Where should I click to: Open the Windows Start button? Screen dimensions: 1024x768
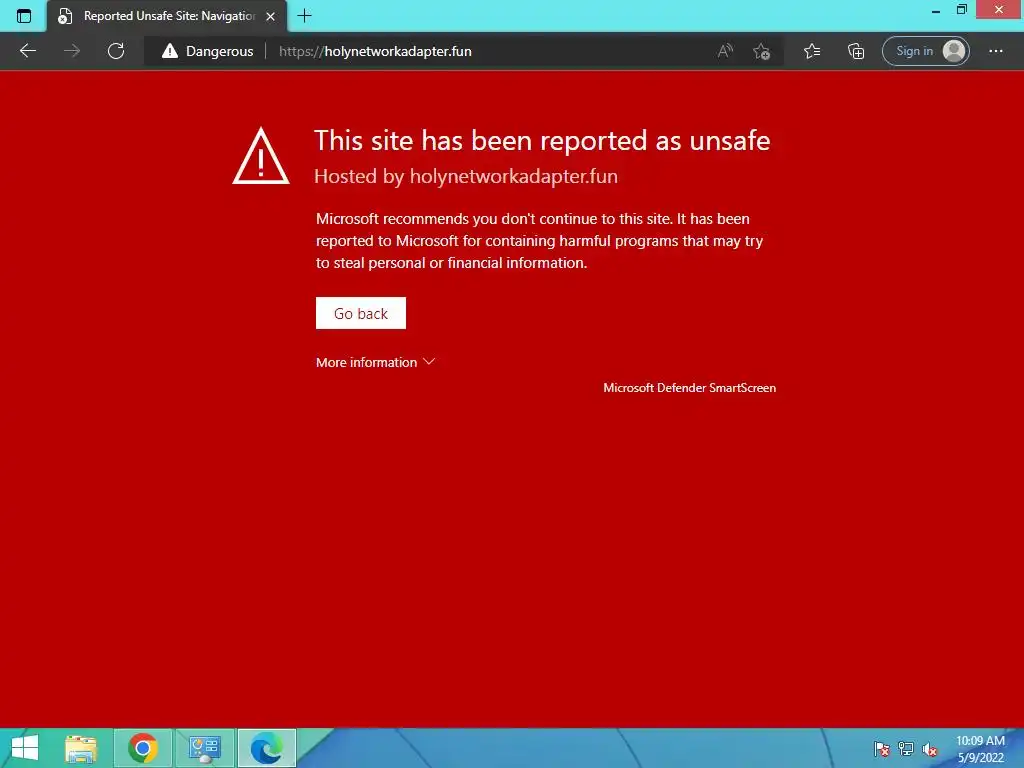coord(25,748)
